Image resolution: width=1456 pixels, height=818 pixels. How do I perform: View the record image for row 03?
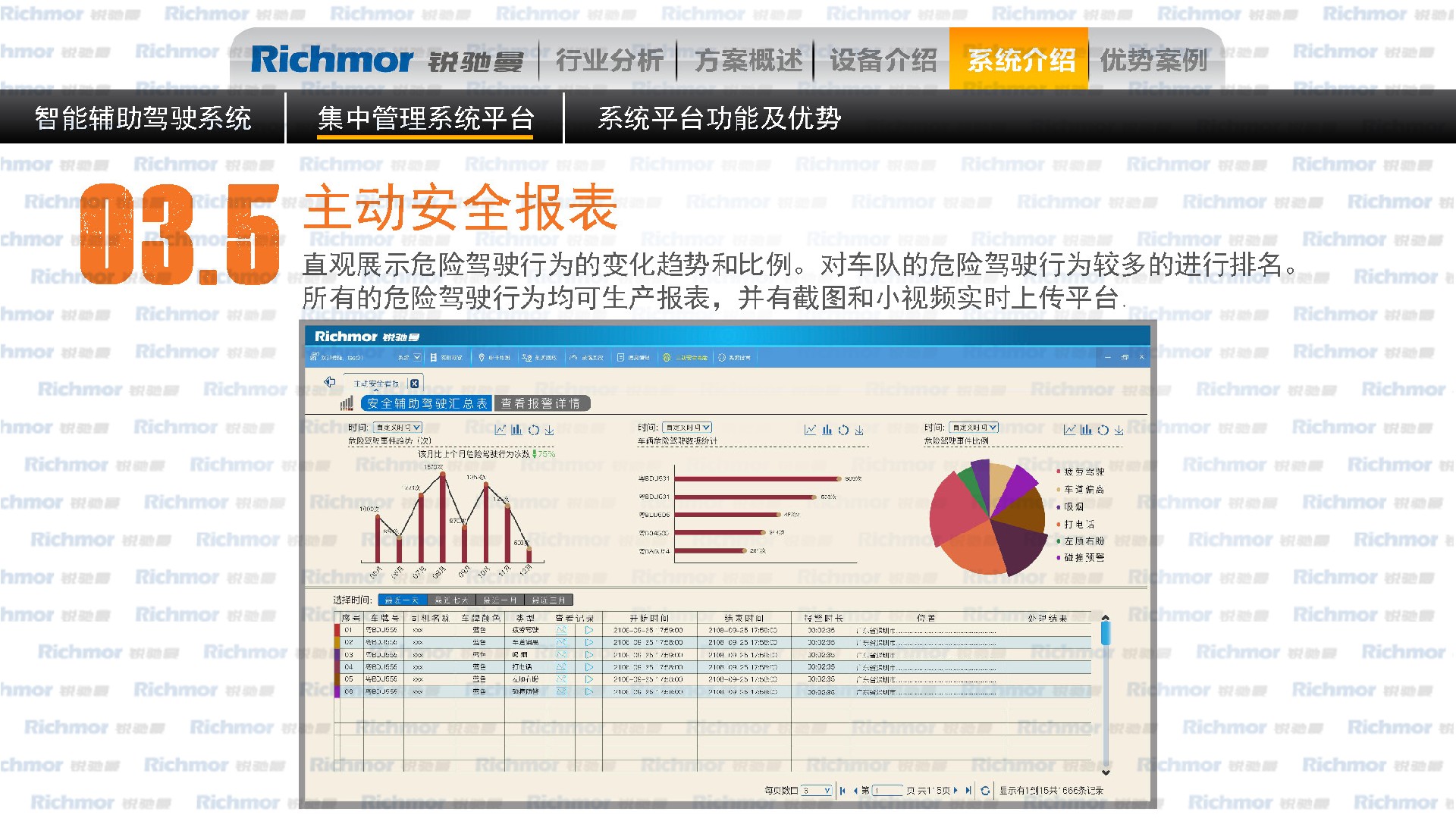(561, 654)
